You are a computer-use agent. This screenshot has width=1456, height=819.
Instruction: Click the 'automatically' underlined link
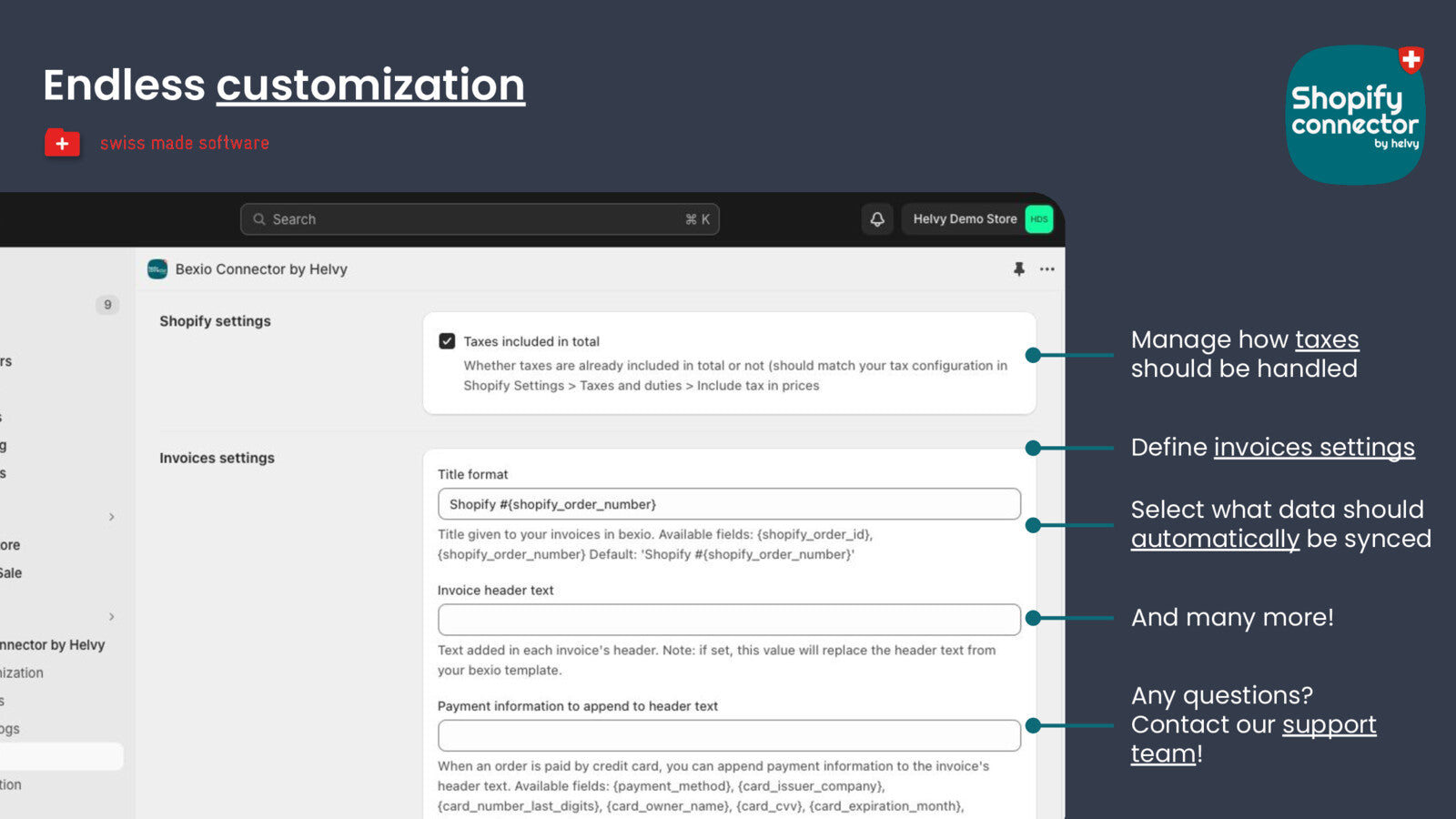[x=1215, y=539]
